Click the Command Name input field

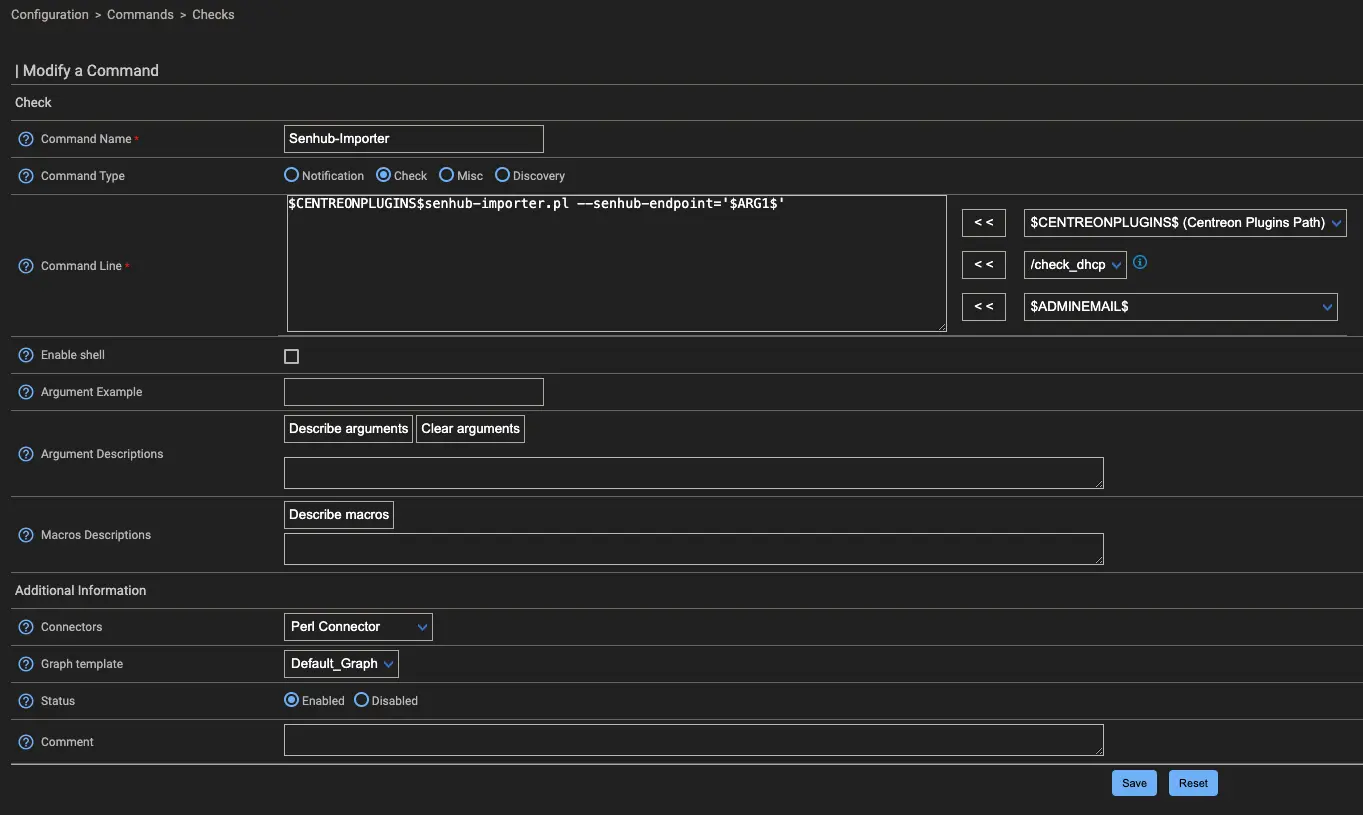pyautogui.click(x=414, y=139)
